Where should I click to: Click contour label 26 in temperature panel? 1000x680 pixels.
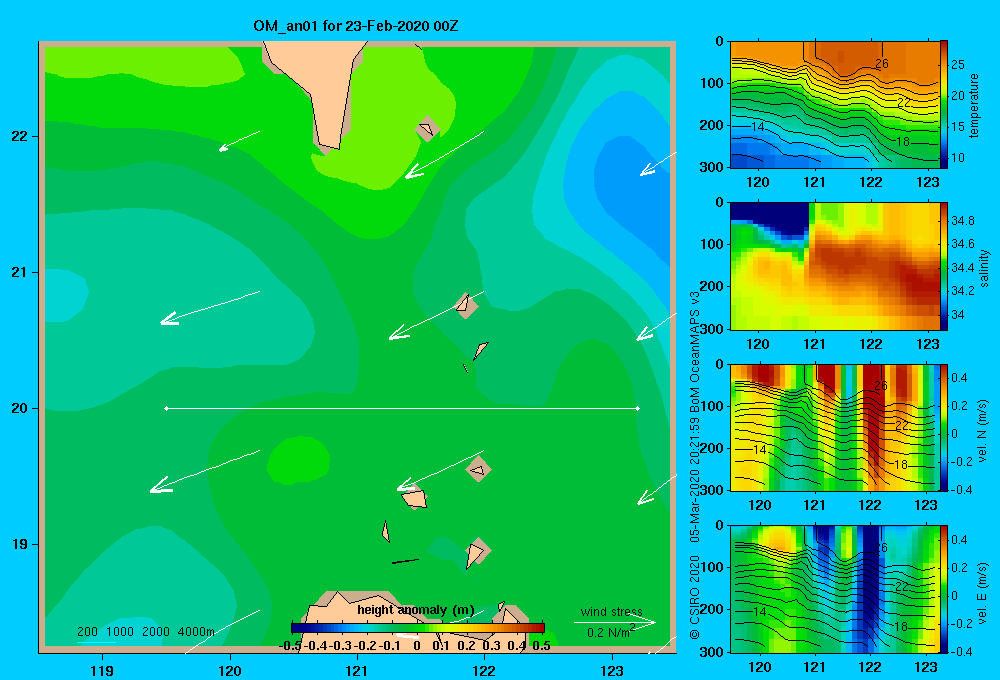[881, 64]
